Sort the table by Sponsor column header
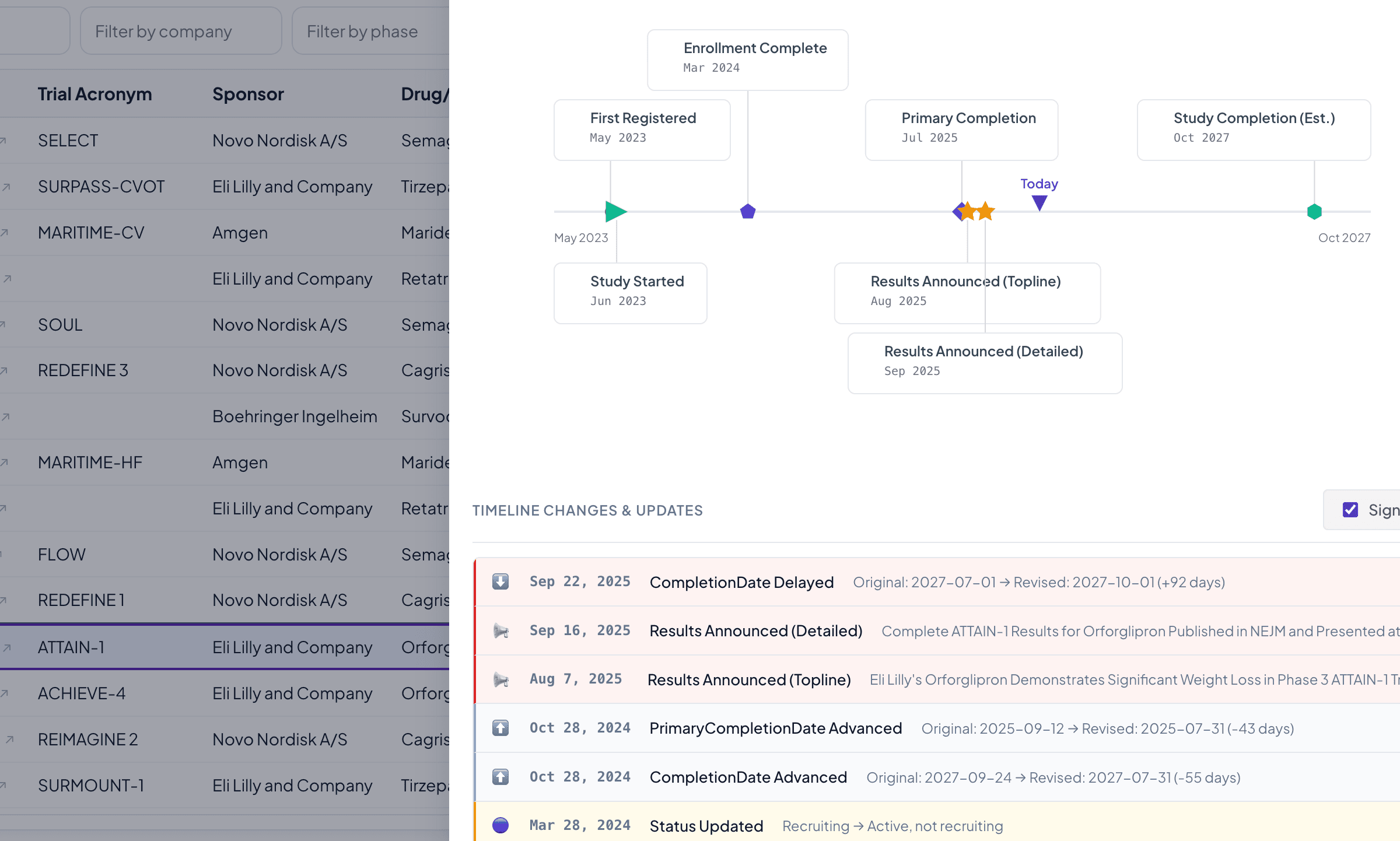The width and height of the screenshot is (1400, 841). point(248,93)
